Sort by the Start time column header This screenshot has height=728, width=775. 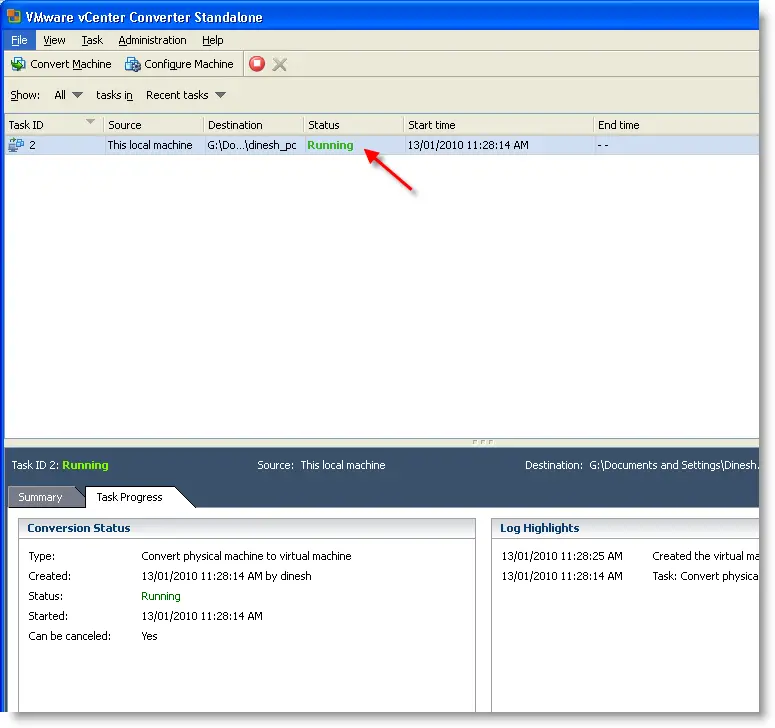498,125
